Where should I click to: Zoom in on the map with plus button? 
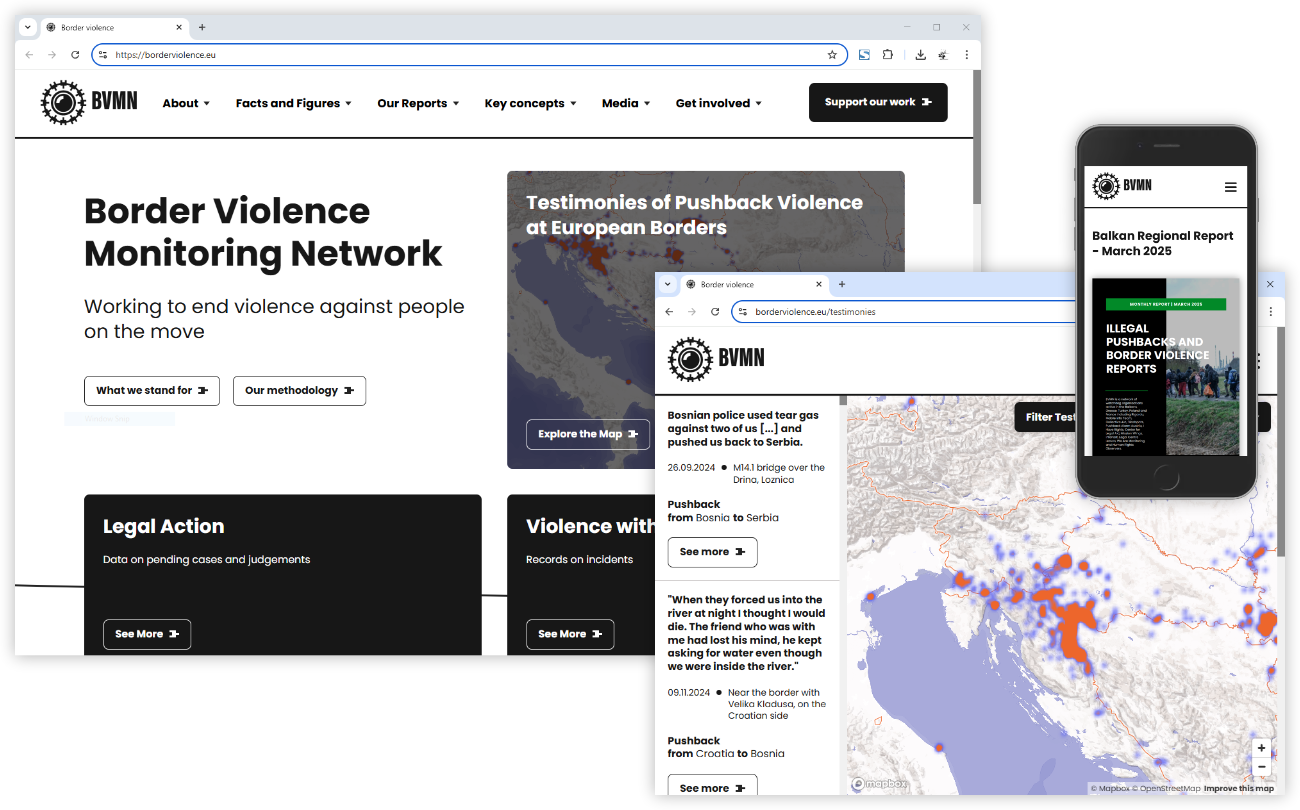click(x=1262, y=748)
